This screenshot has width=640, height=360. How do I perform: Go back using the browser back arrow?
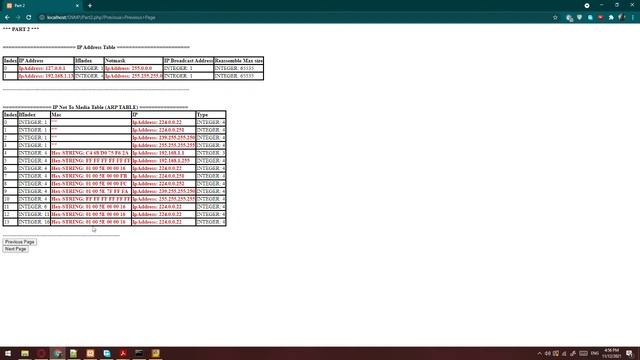pyautogui.click(x=7, y=18)
